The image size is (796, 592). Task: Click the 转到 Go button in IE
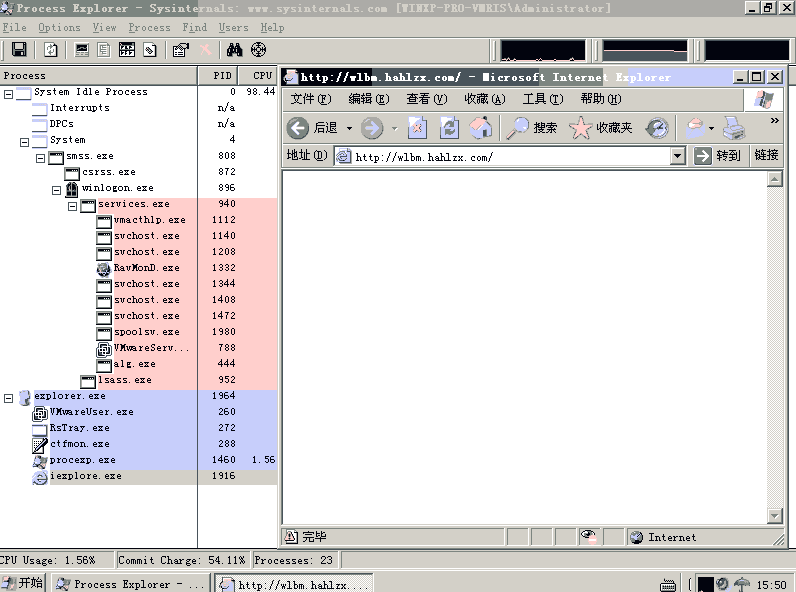click(718, 155)
